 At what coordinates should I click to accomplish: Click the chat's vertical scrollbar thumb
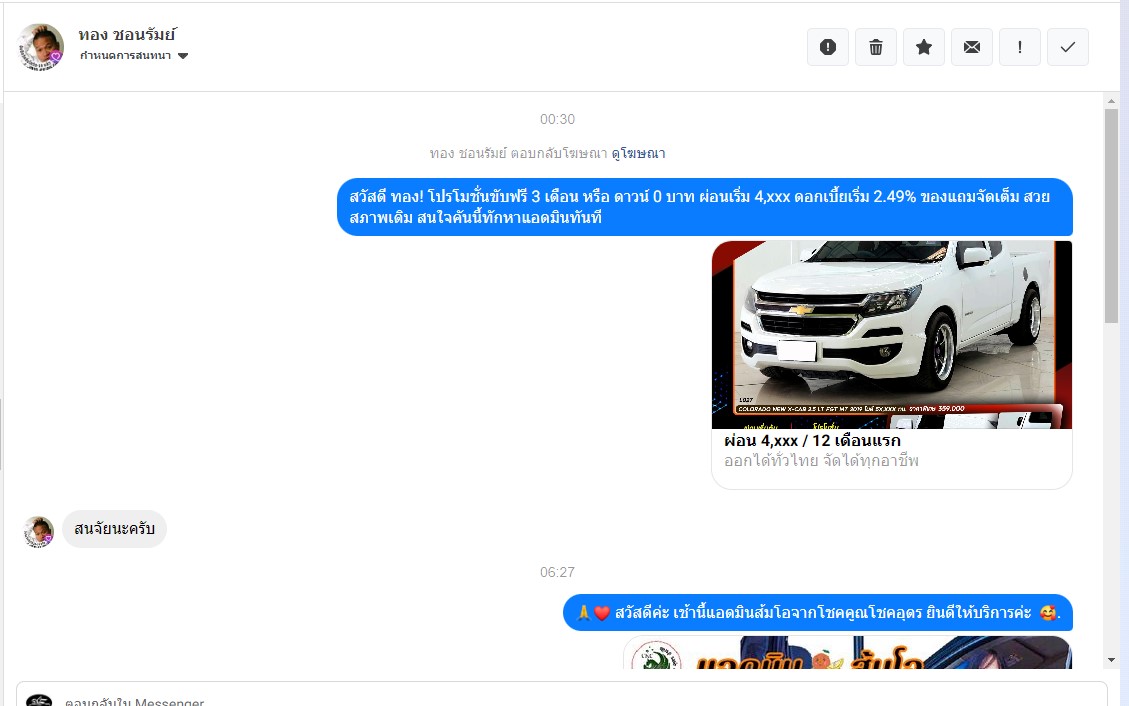point(1111,215)
